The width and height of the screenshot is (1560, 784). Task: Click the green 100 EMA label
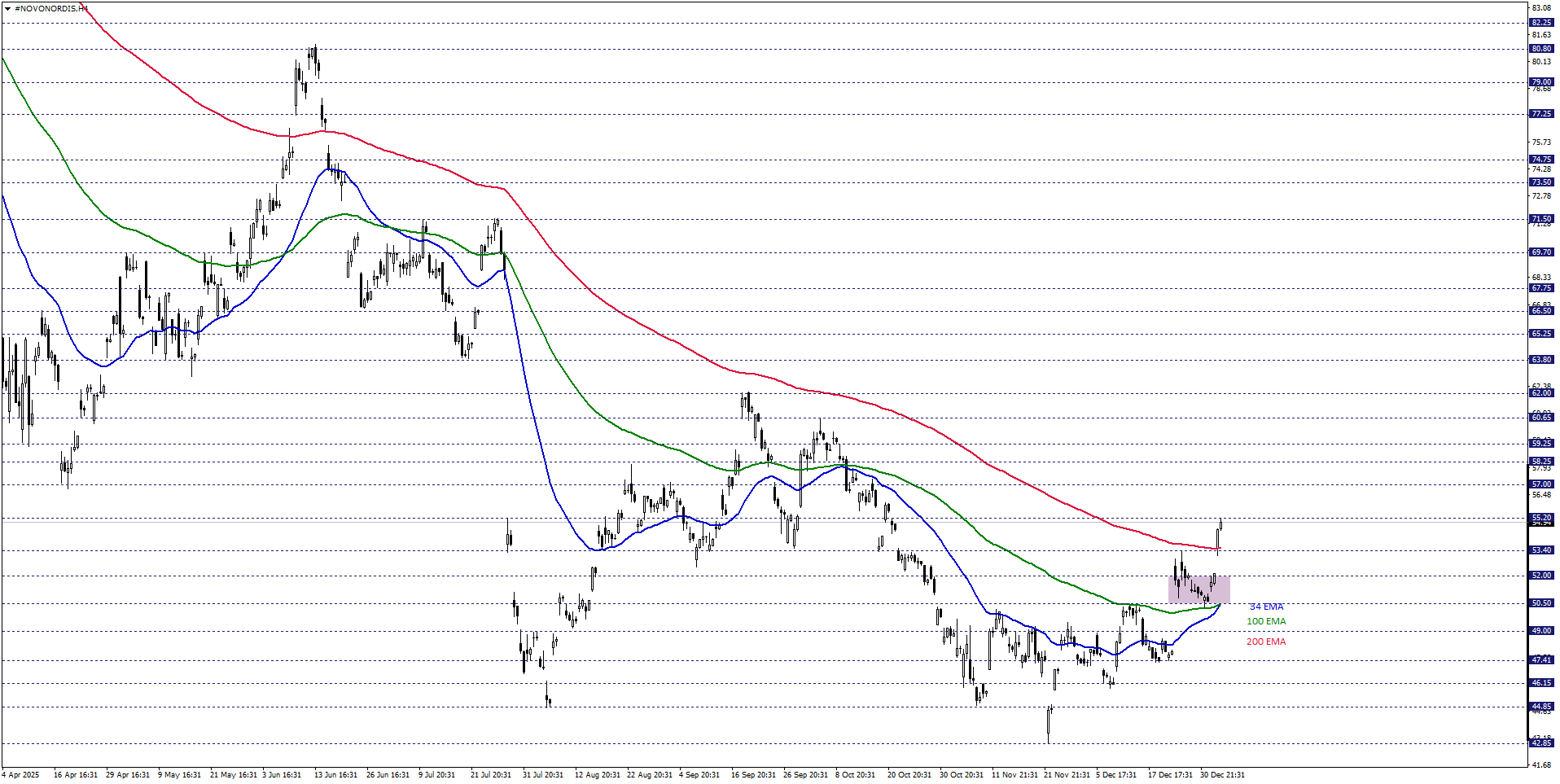click(1266, 622)
